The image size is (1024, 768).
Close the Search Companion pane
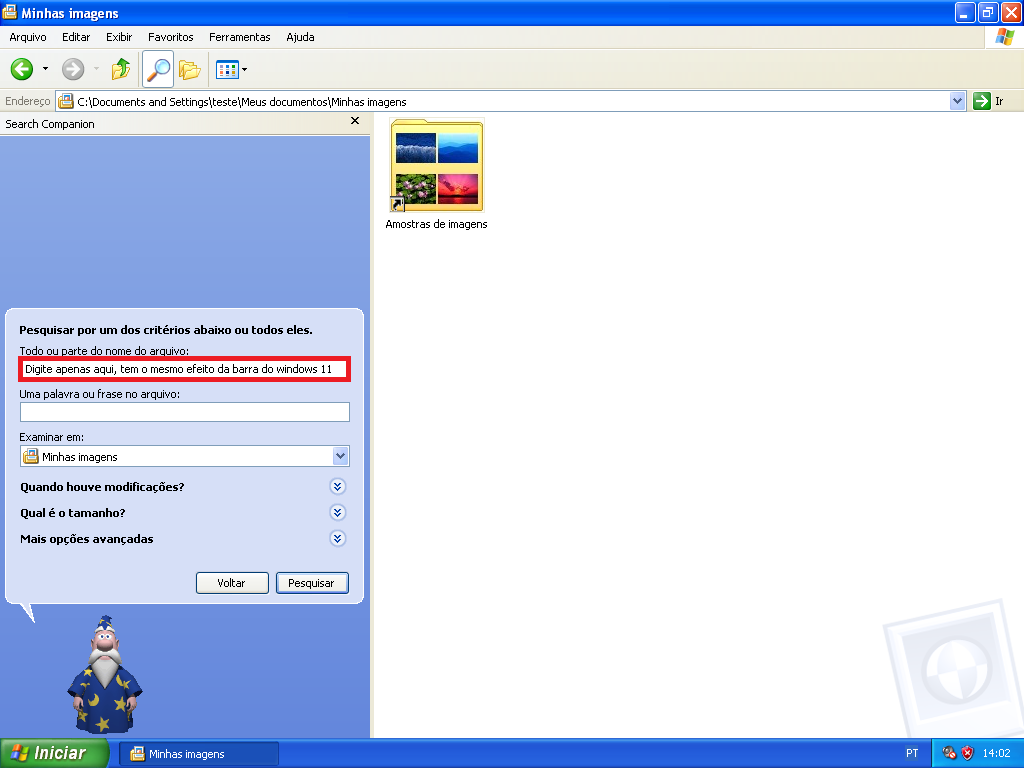[x=355, y=121]
